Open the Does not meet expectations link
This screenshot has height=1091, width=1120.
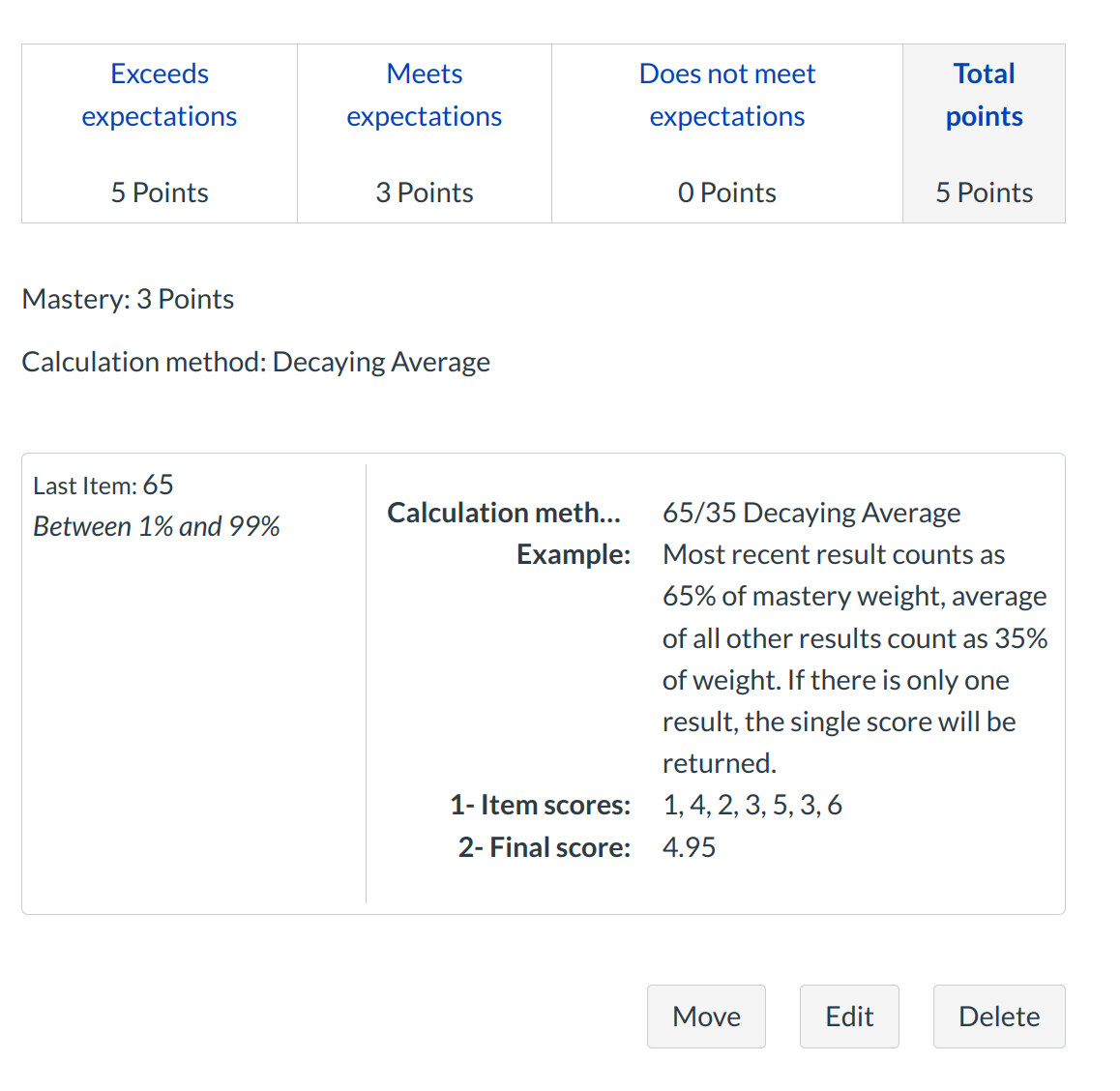coord(726,95)
